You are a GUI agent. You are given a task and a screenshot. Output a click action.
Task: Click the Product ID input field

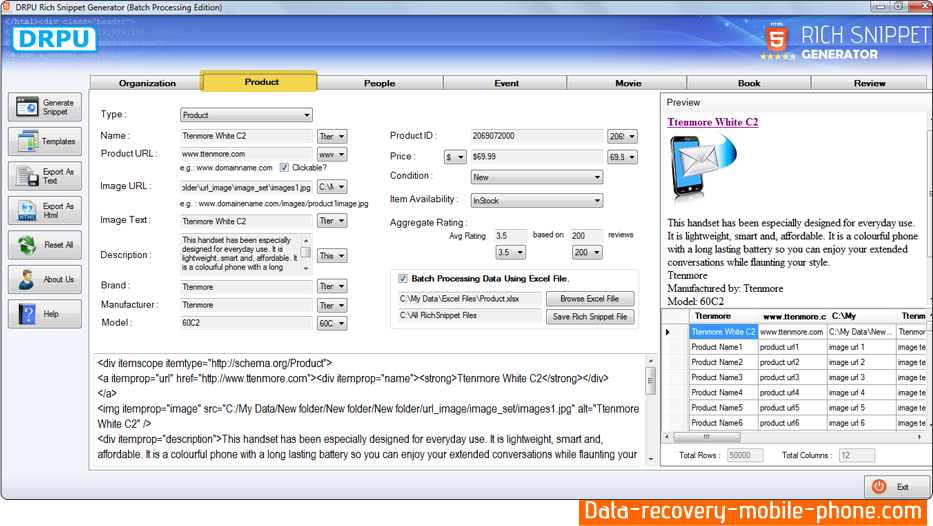click(537, 136)
